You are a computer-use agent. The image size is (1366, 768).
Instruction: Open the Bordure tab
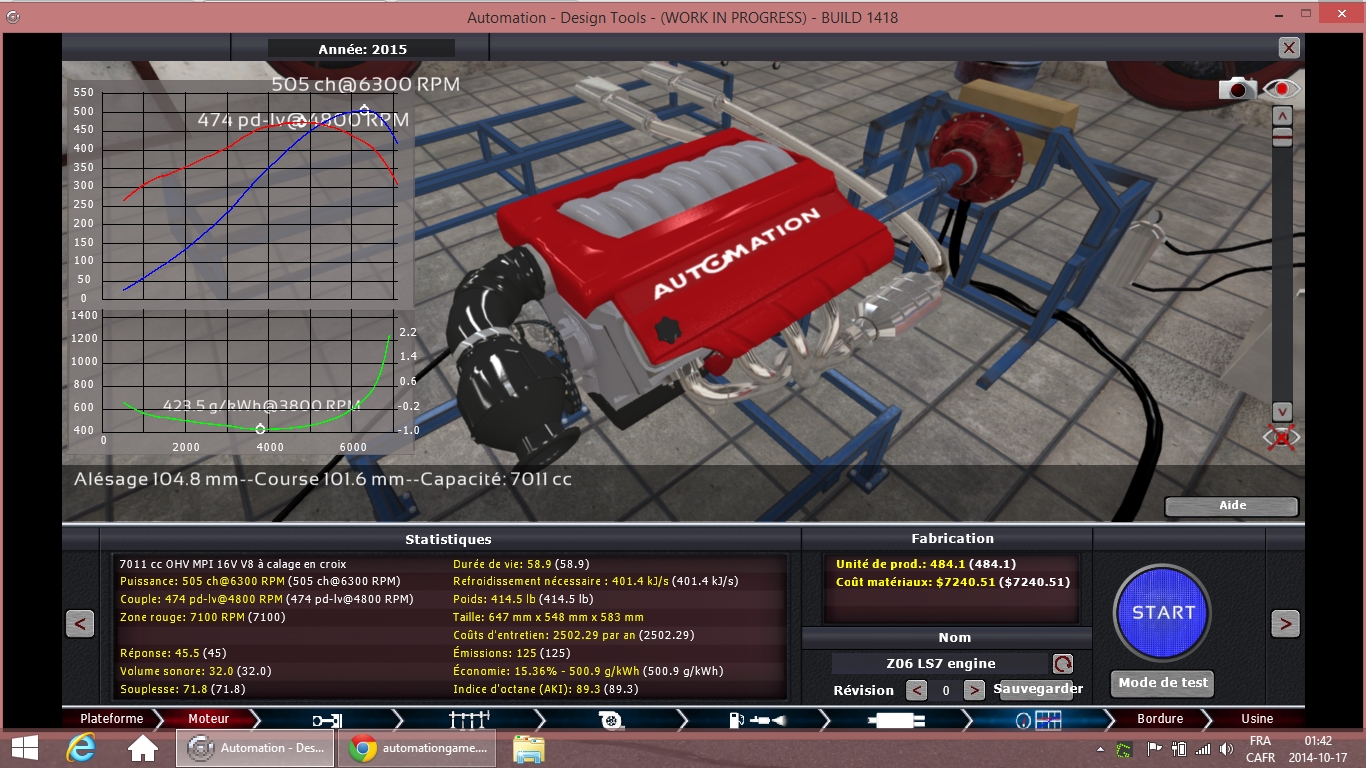tap(1160, 718)
